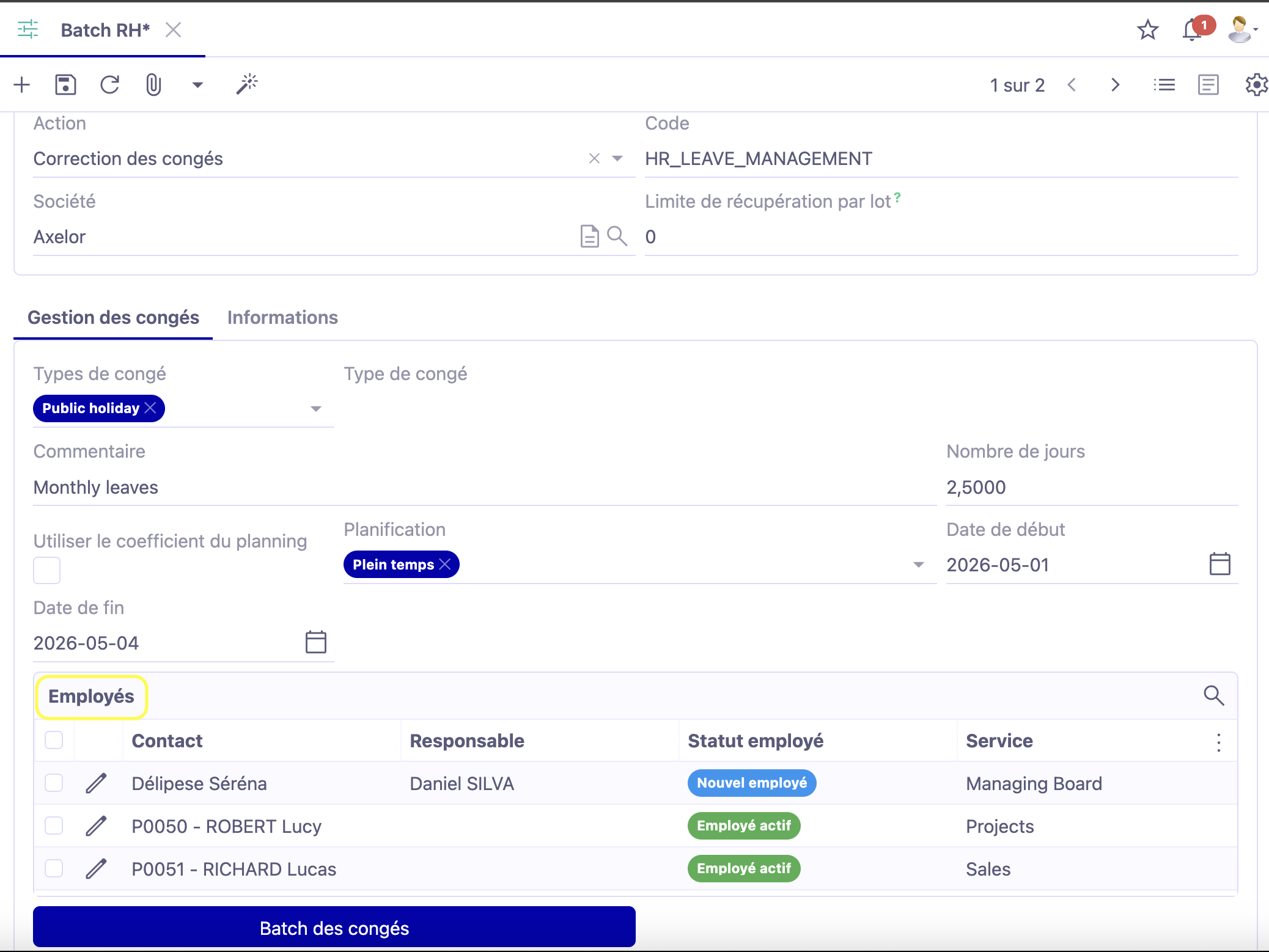Enable Utiliser le coefficient du planning
The height and width of the screenshot is (952, 1269).
pyautogui.click(x=46, y=569)
